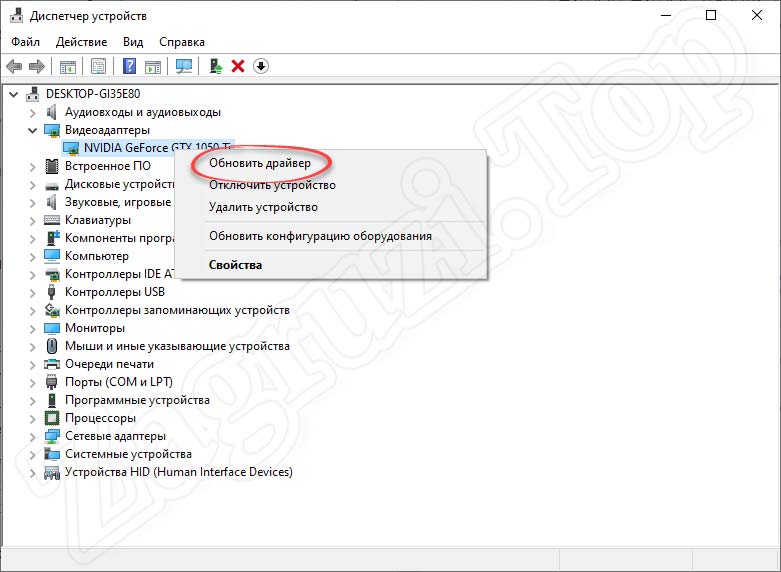This screenshot has width=781, height=572.
Task: Open the Properties sheet toolbar icon
Action: point(99,66)
